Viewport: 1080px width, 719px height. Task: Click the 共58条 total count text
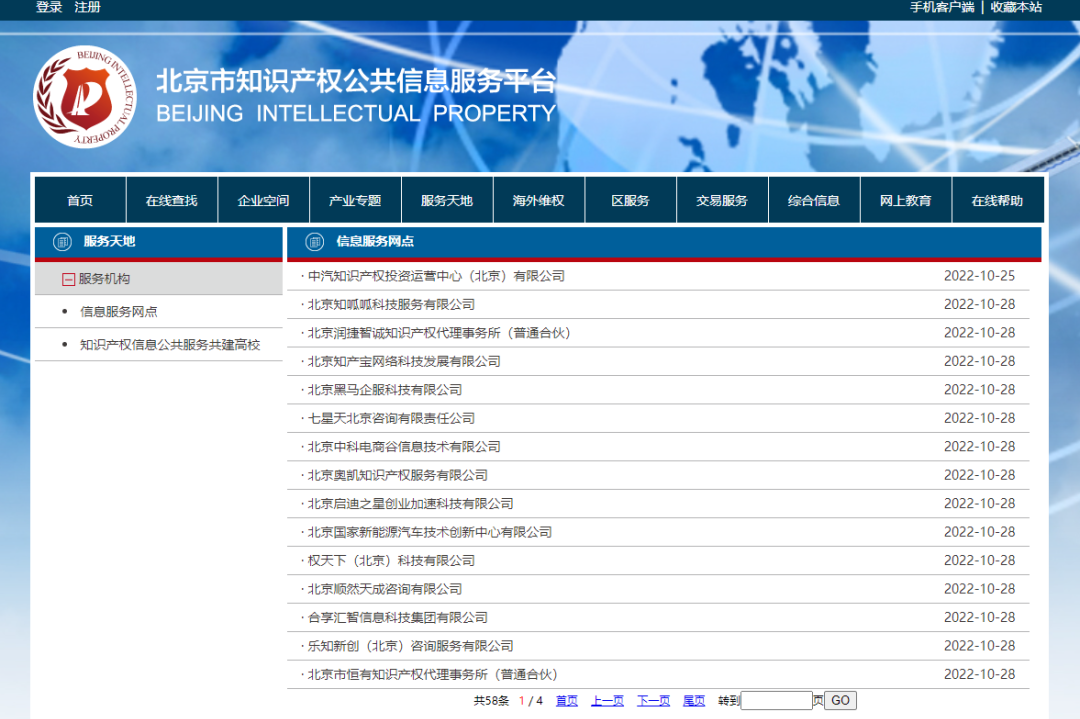click(491, 701)
